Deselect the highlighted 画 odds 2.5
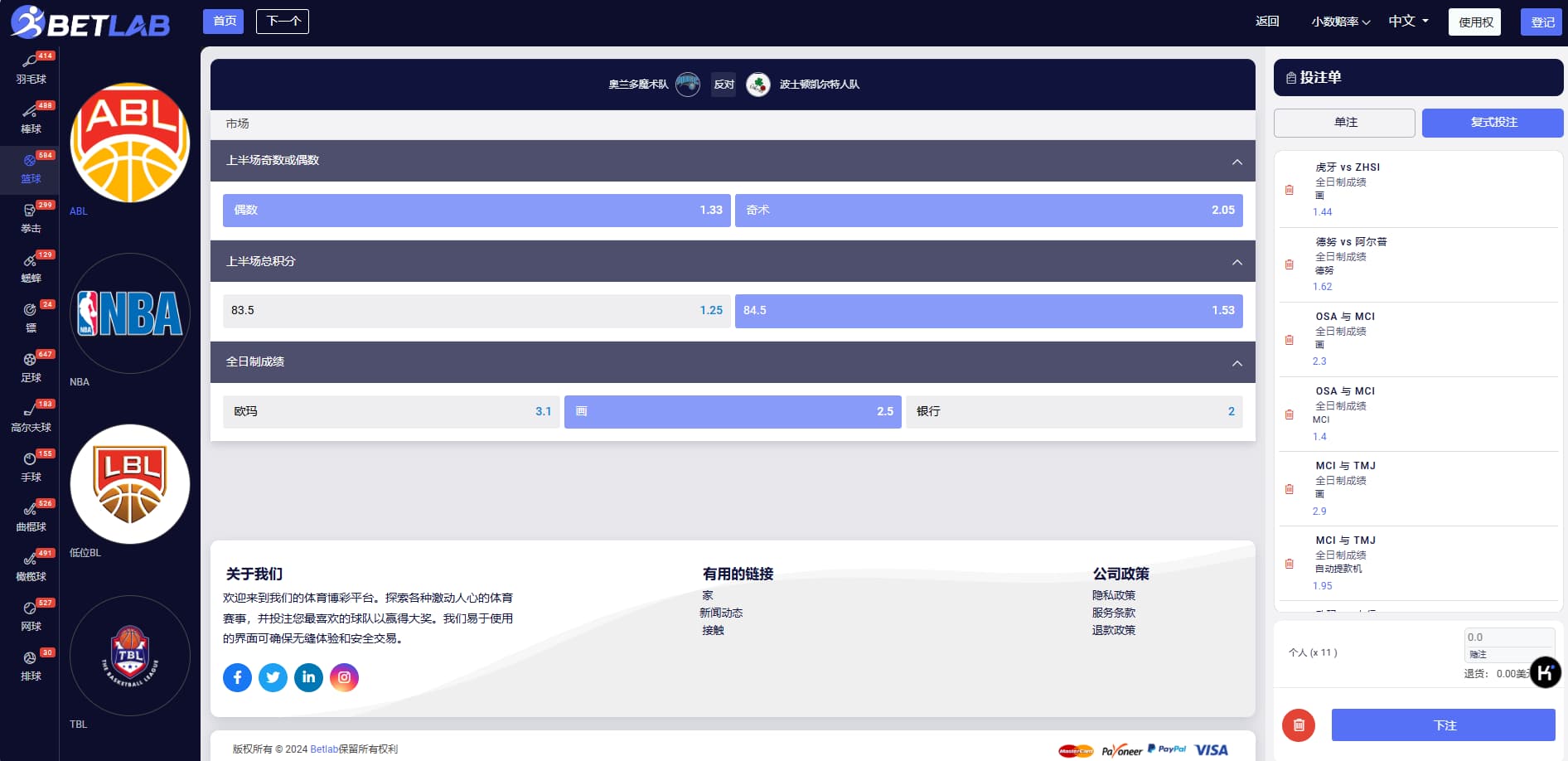 pyautogui.click(x=733, y=411)
